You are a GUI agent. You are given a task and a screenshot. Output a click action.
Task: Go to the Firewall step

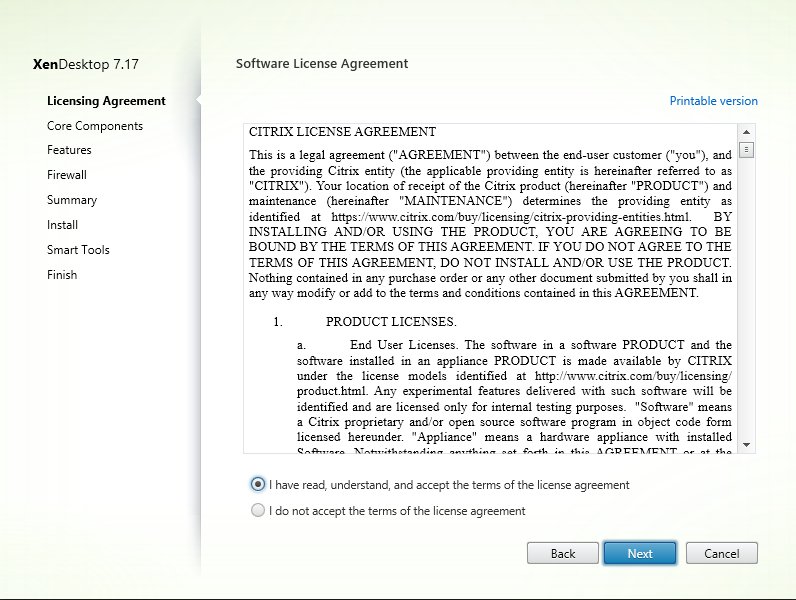click(67, 175)
